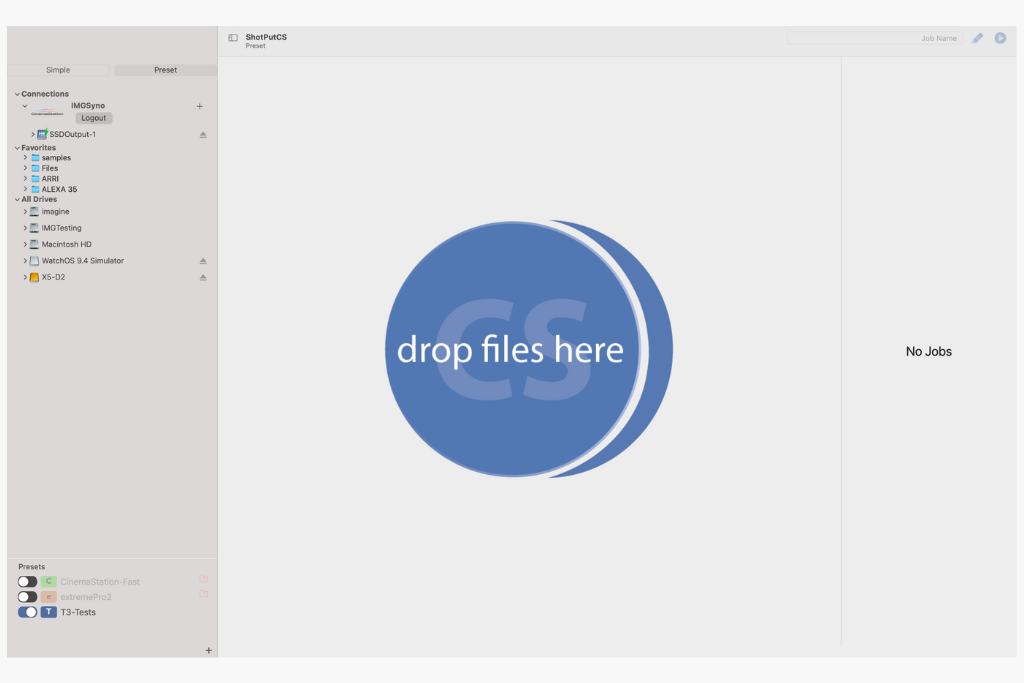Image resolution: width=1024 pixels, height=683 pixels.
Task: Add a new connection with plus
Action: point(200,106)
